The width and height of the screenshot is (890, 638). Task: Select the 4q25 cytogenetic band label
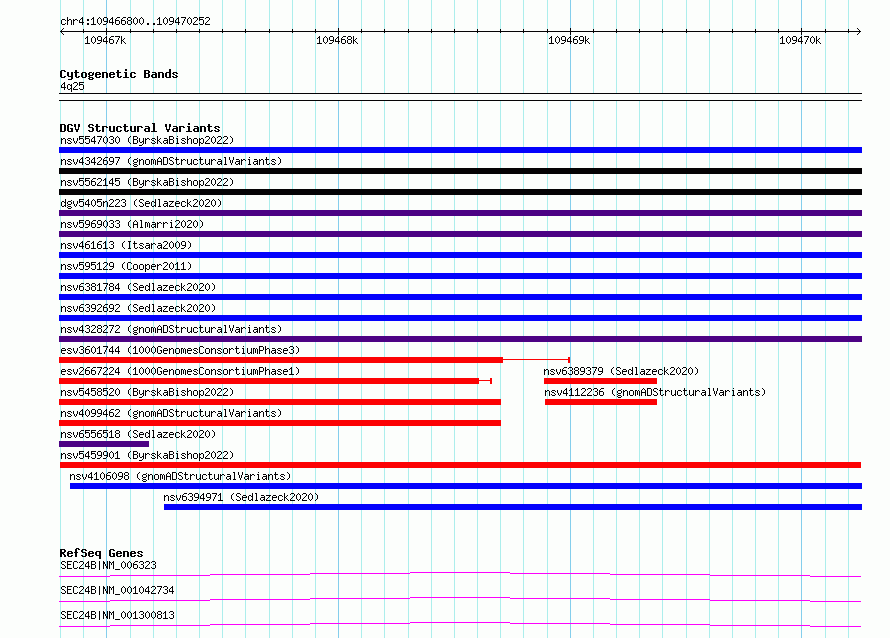tap(72, 86)
